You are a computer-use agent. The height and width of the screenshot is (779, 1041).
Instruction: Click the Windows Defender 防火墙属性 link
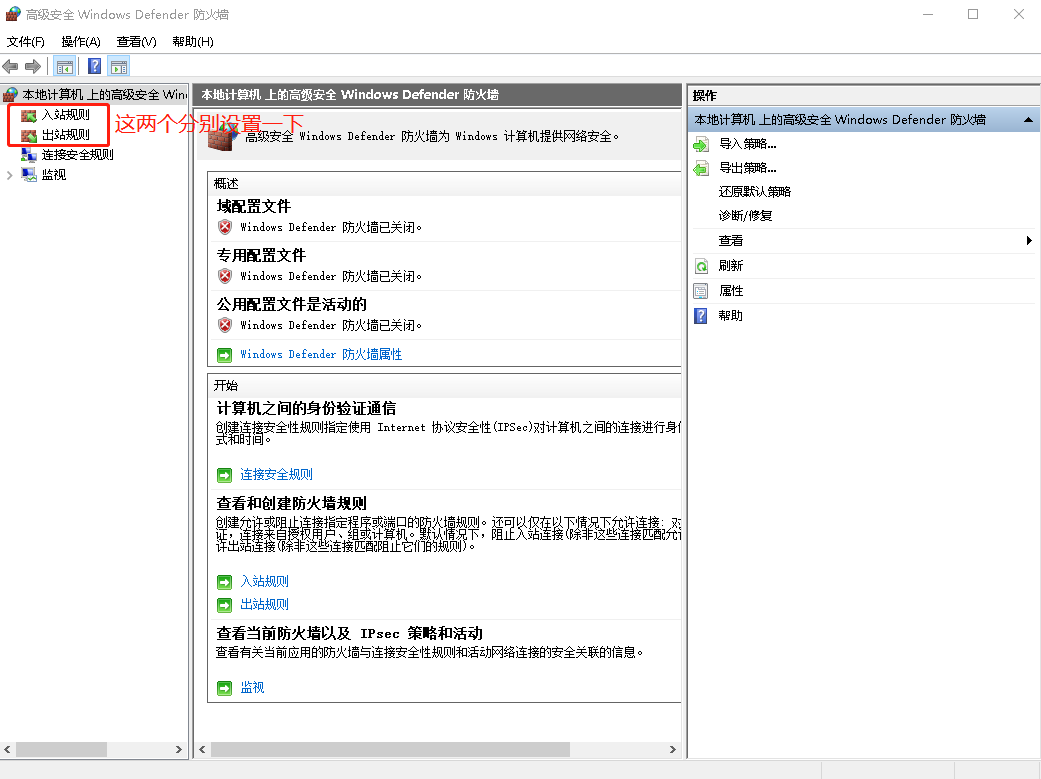click(320, 354)
